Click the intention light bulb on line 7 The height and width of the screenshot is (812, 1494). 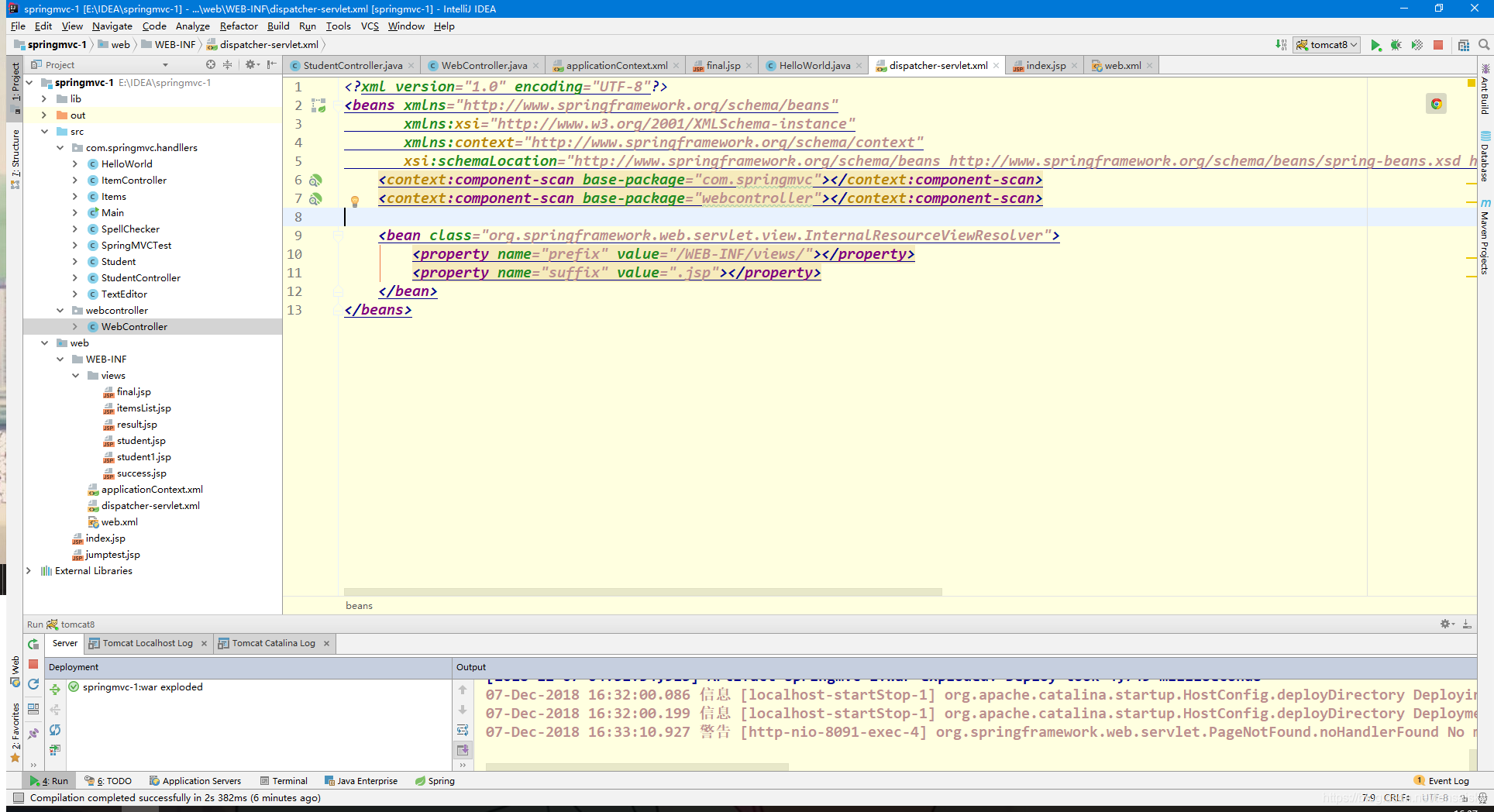click(355, 201)
